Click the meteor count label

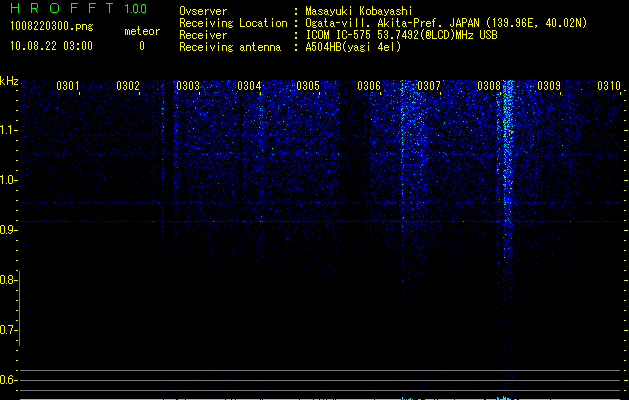[142, 31]
